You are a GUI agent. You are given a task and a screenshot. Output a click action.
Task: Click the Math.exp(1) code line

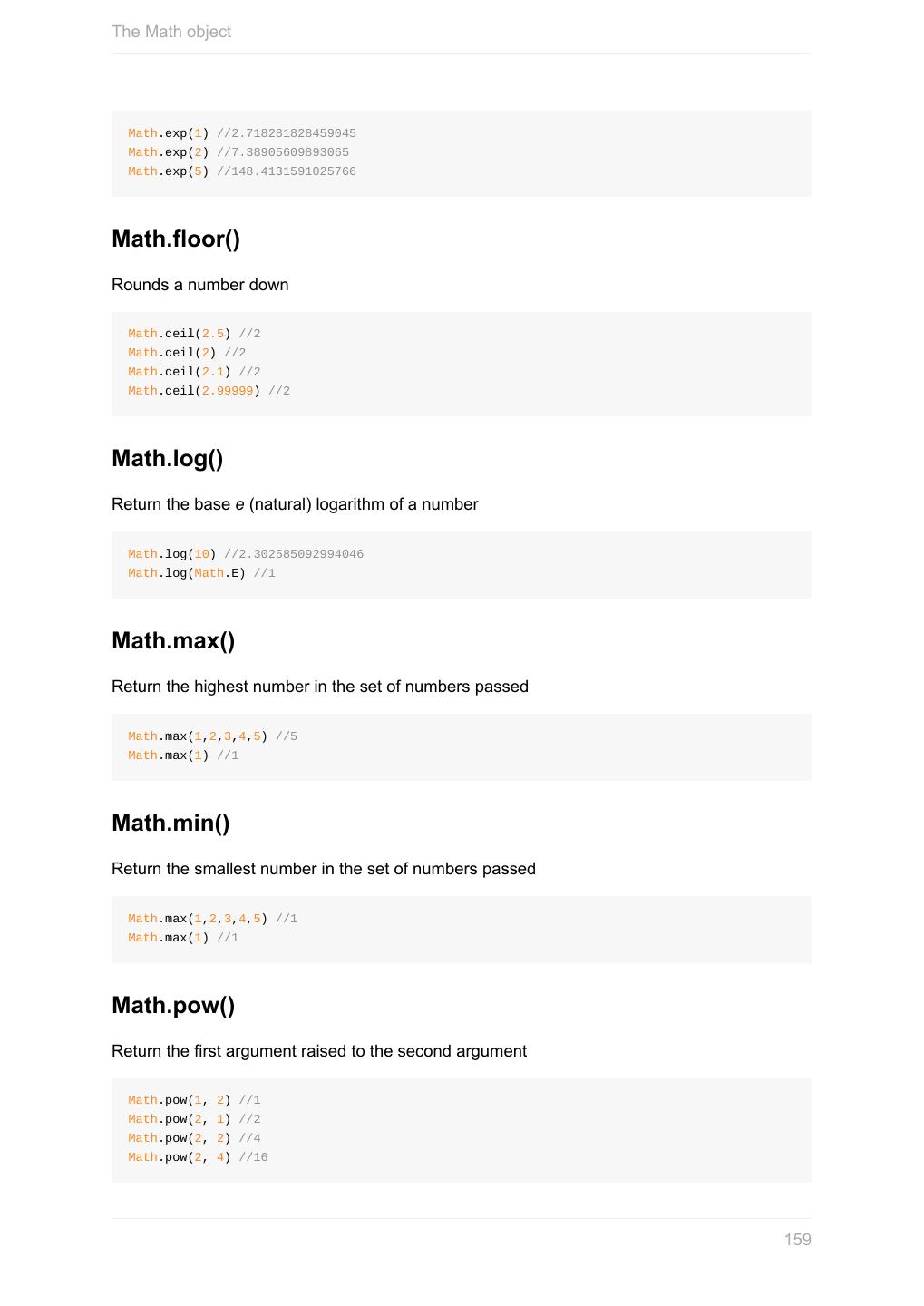coord(242,133)
